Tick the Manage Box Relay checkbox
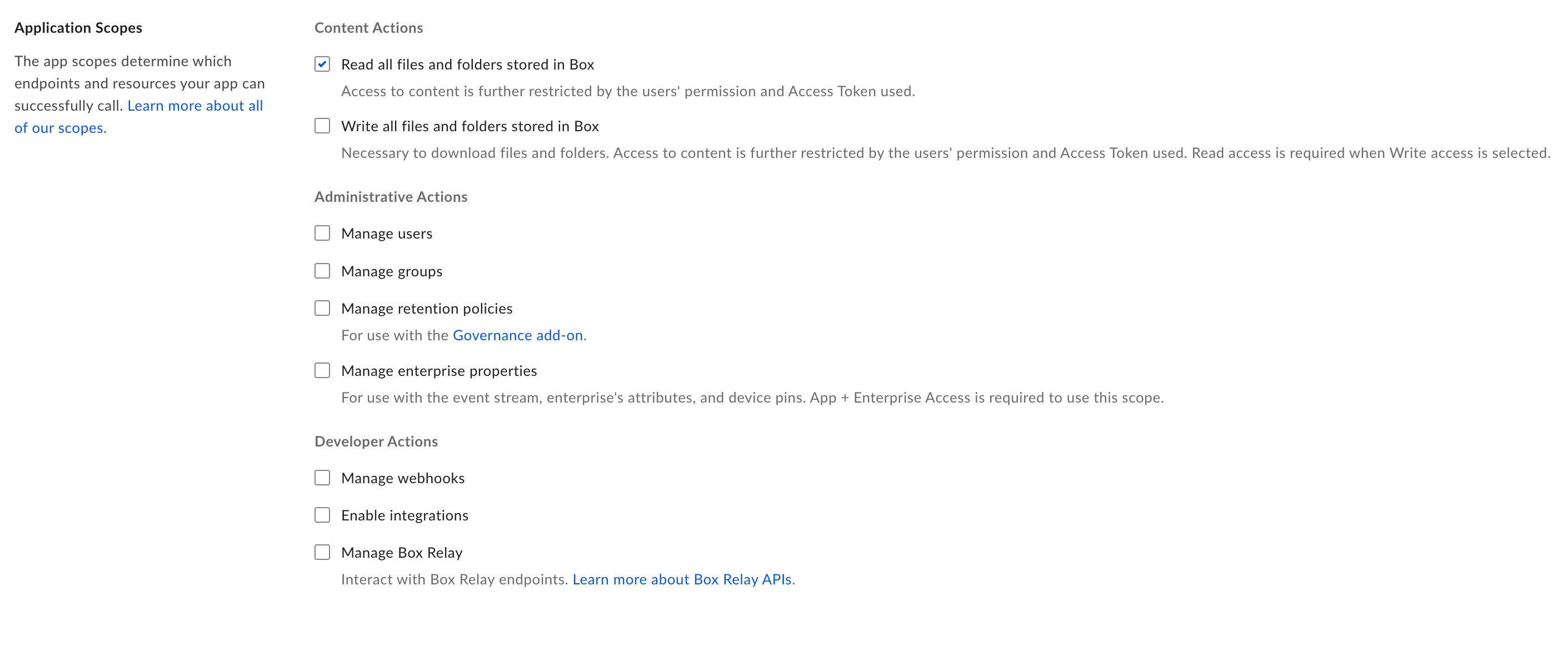The image size is (1568, 645). coord(322,552)
